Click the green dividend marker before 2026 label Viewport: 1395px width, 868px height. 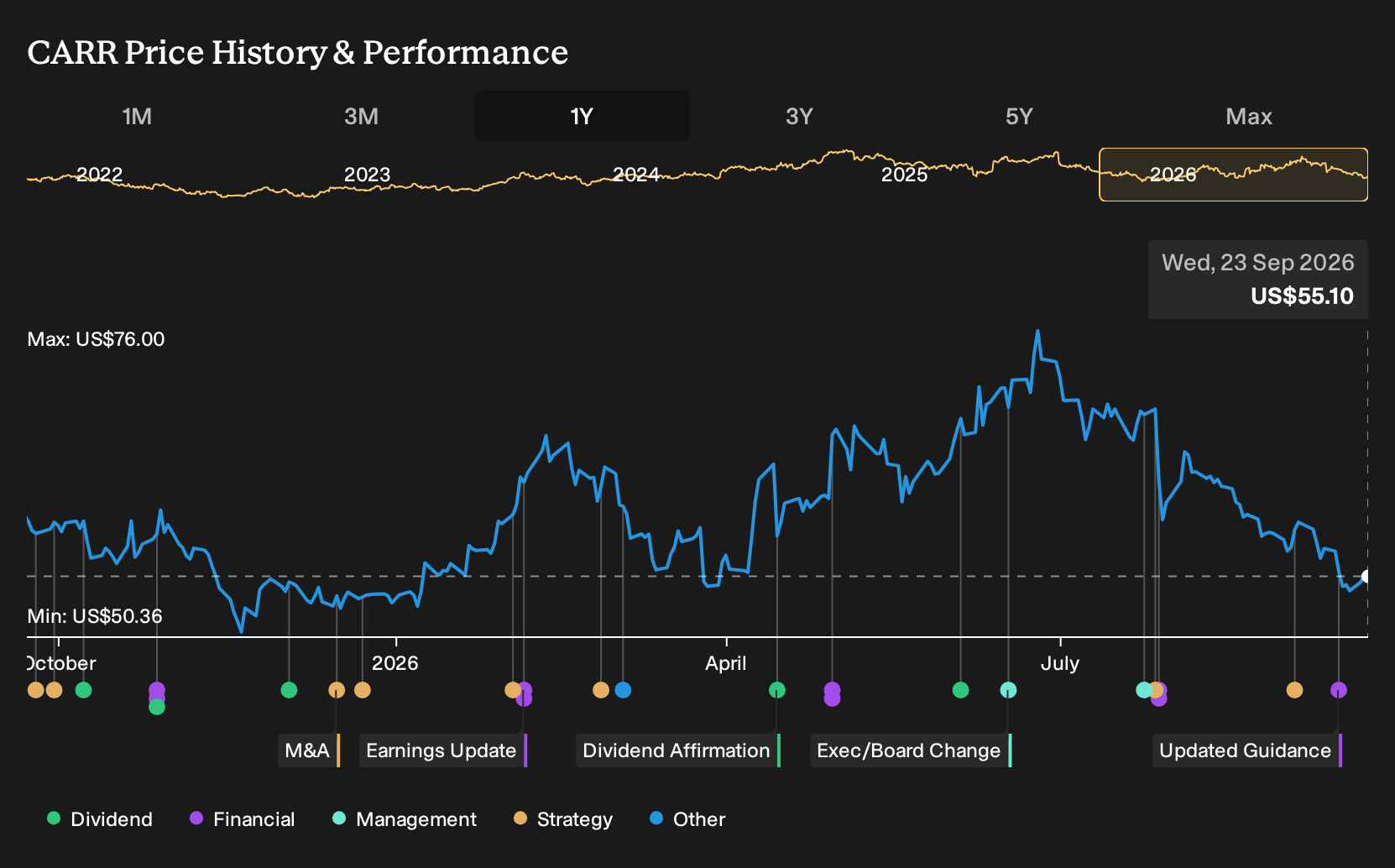(x=289, y=690)
